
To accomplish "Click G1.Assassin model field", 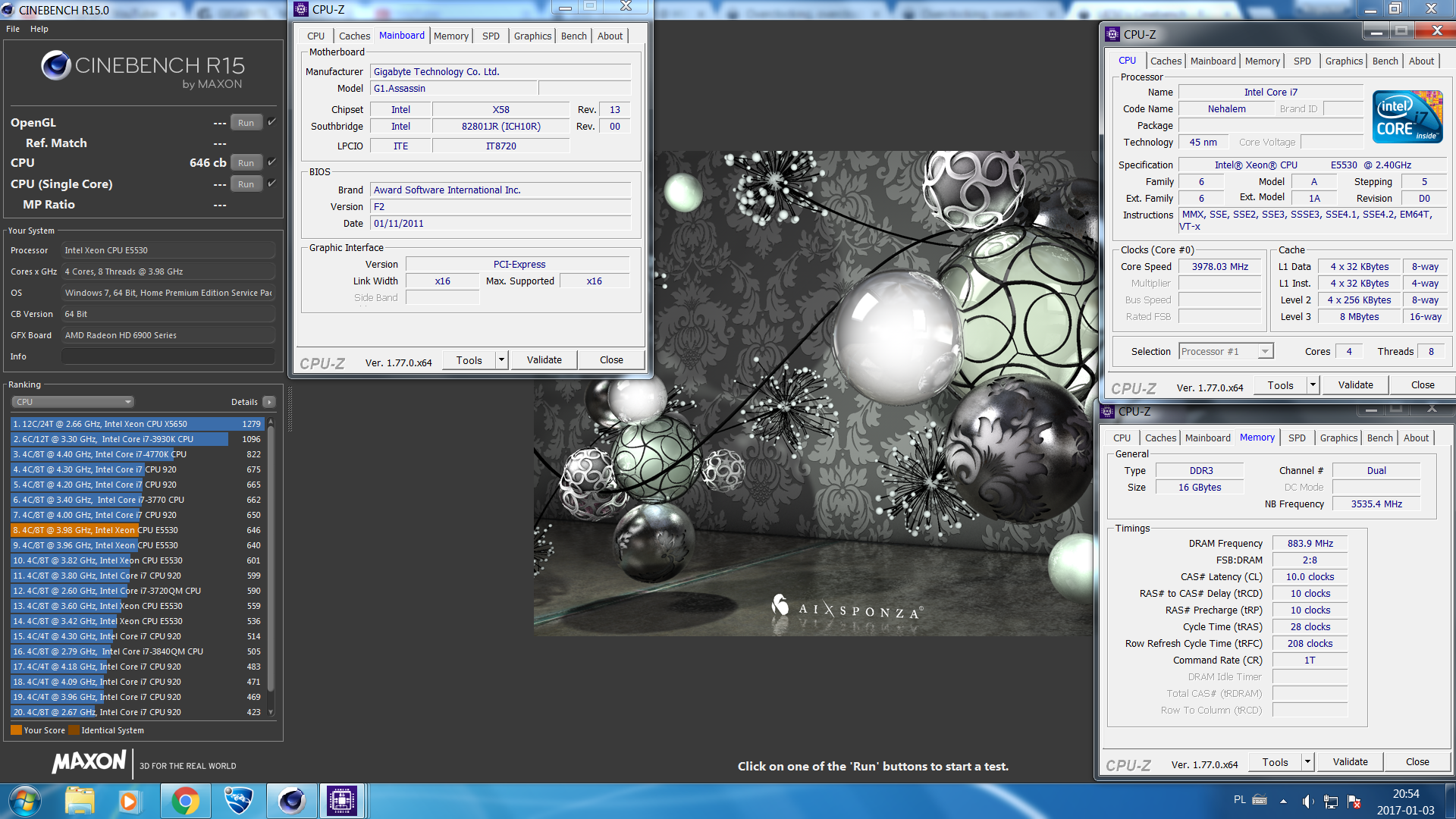I will [453, 89].
